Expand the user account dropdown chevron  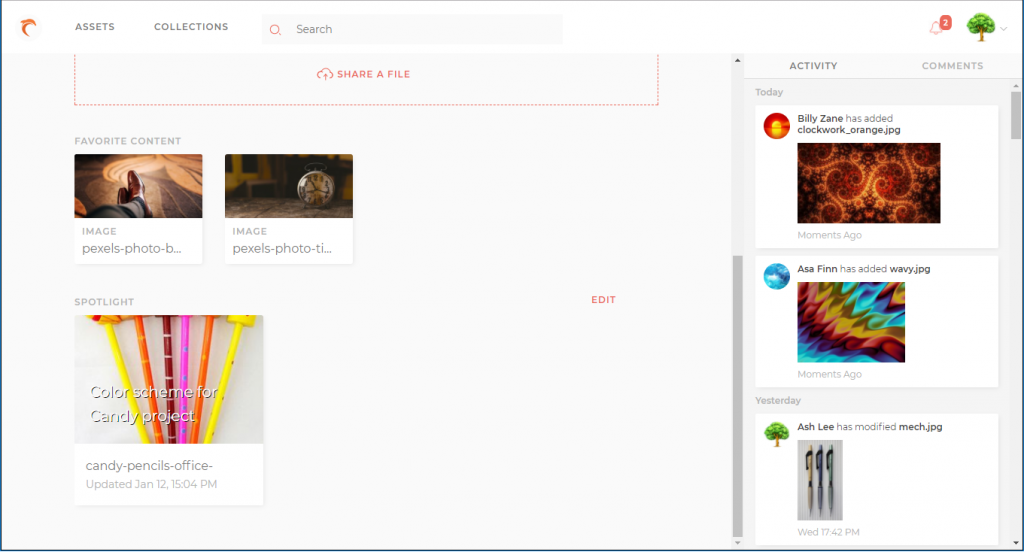coord(1004,29)
